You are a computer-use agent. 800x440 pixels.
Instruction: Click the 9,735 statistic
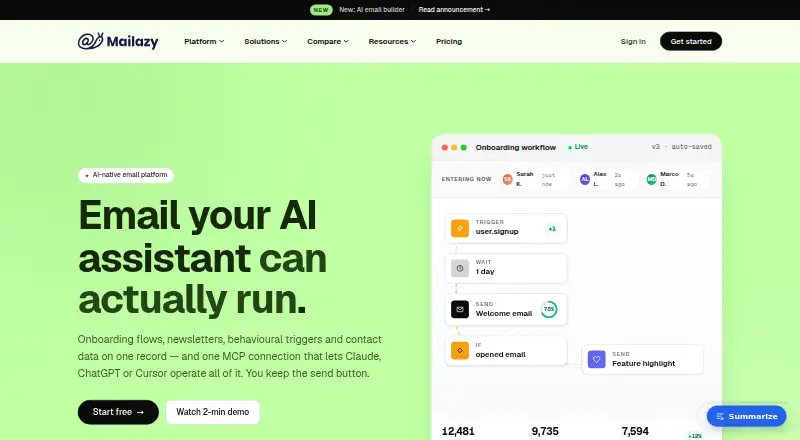[545, 431]
